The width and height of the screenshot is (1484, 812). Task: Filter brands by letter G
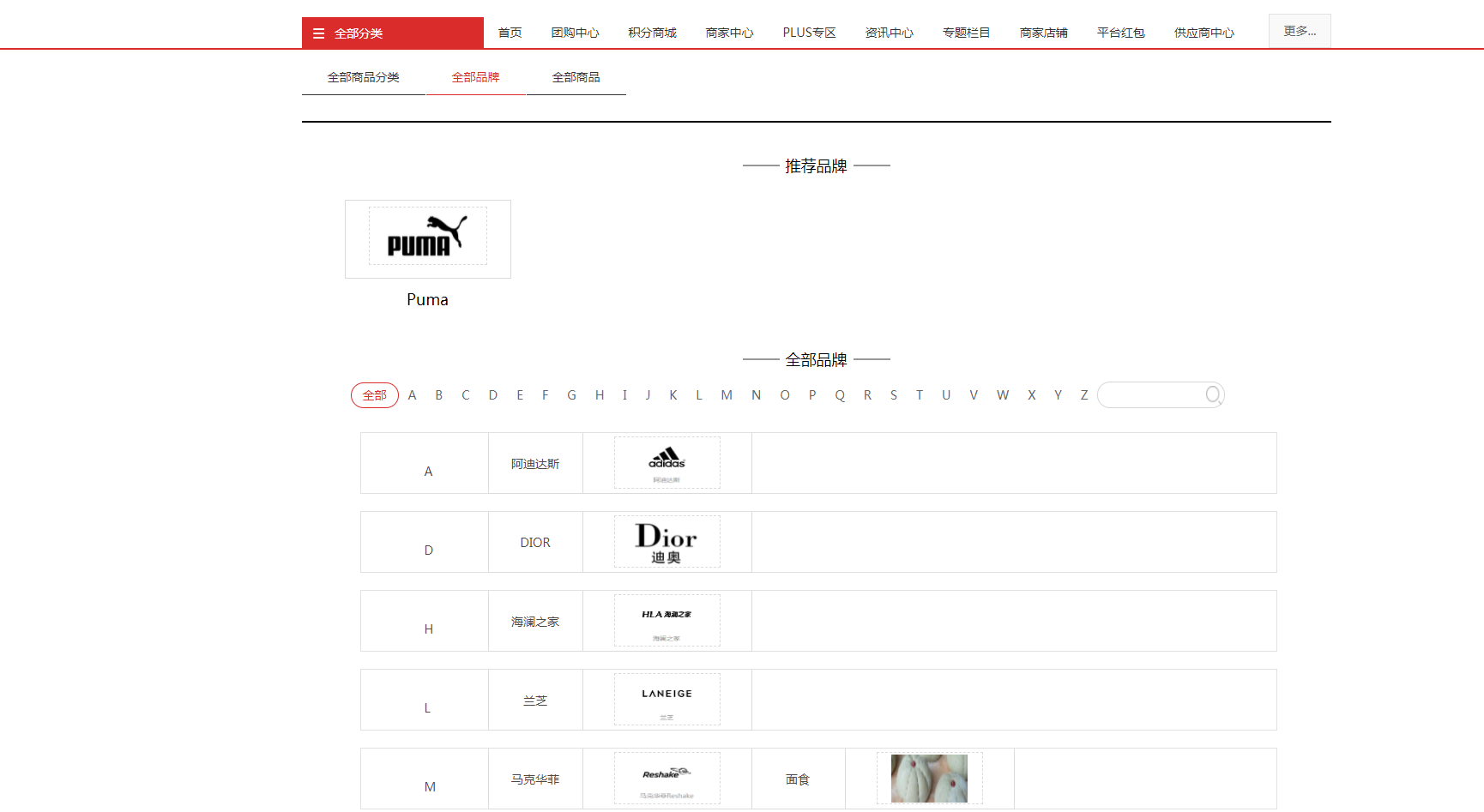571,395
